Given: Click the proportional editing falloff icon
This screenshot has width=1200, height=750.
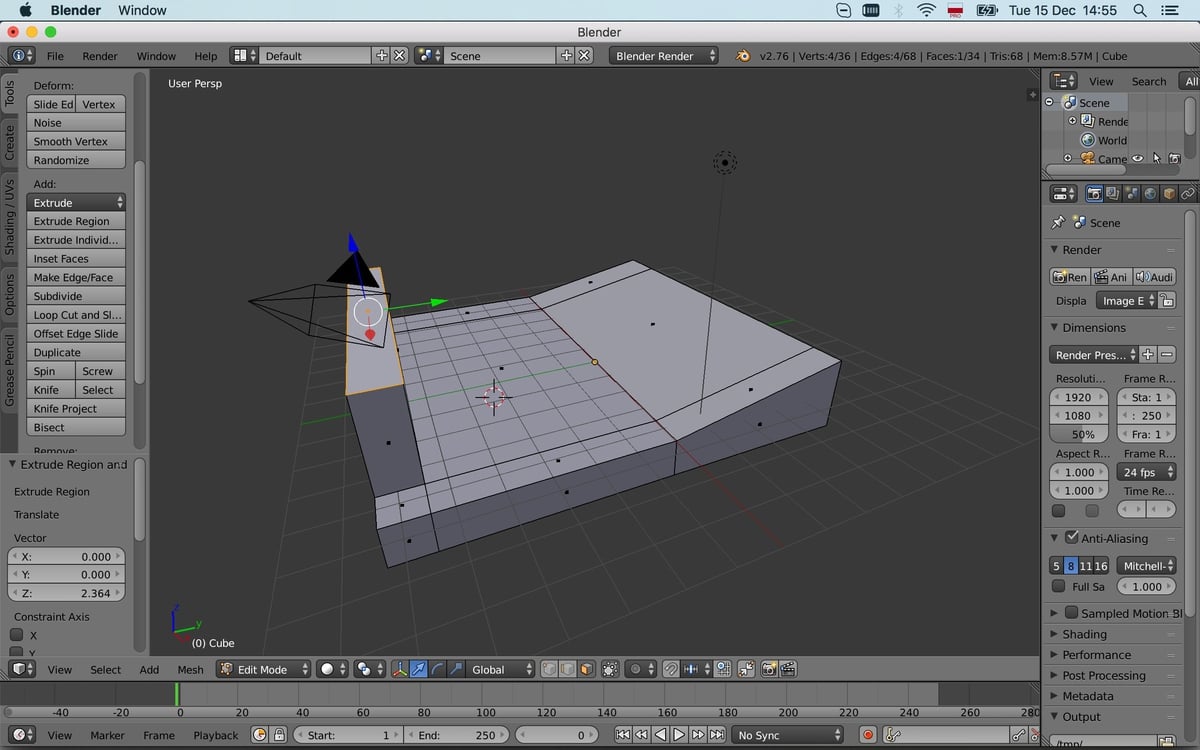Looking at the screenshot, I should (x=637, y=669).
